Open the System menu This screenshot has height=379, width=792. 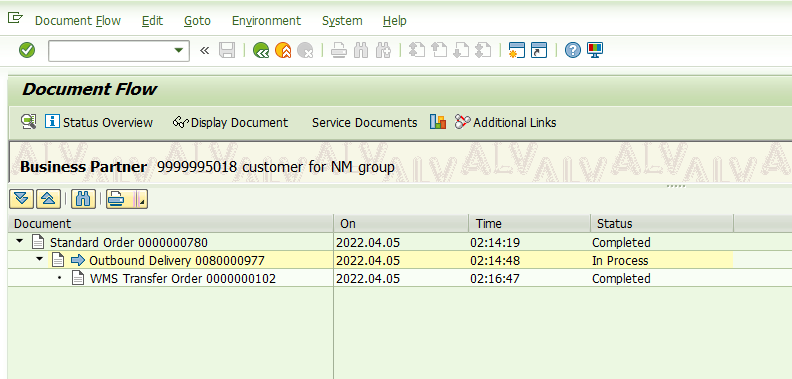(342, 21)
